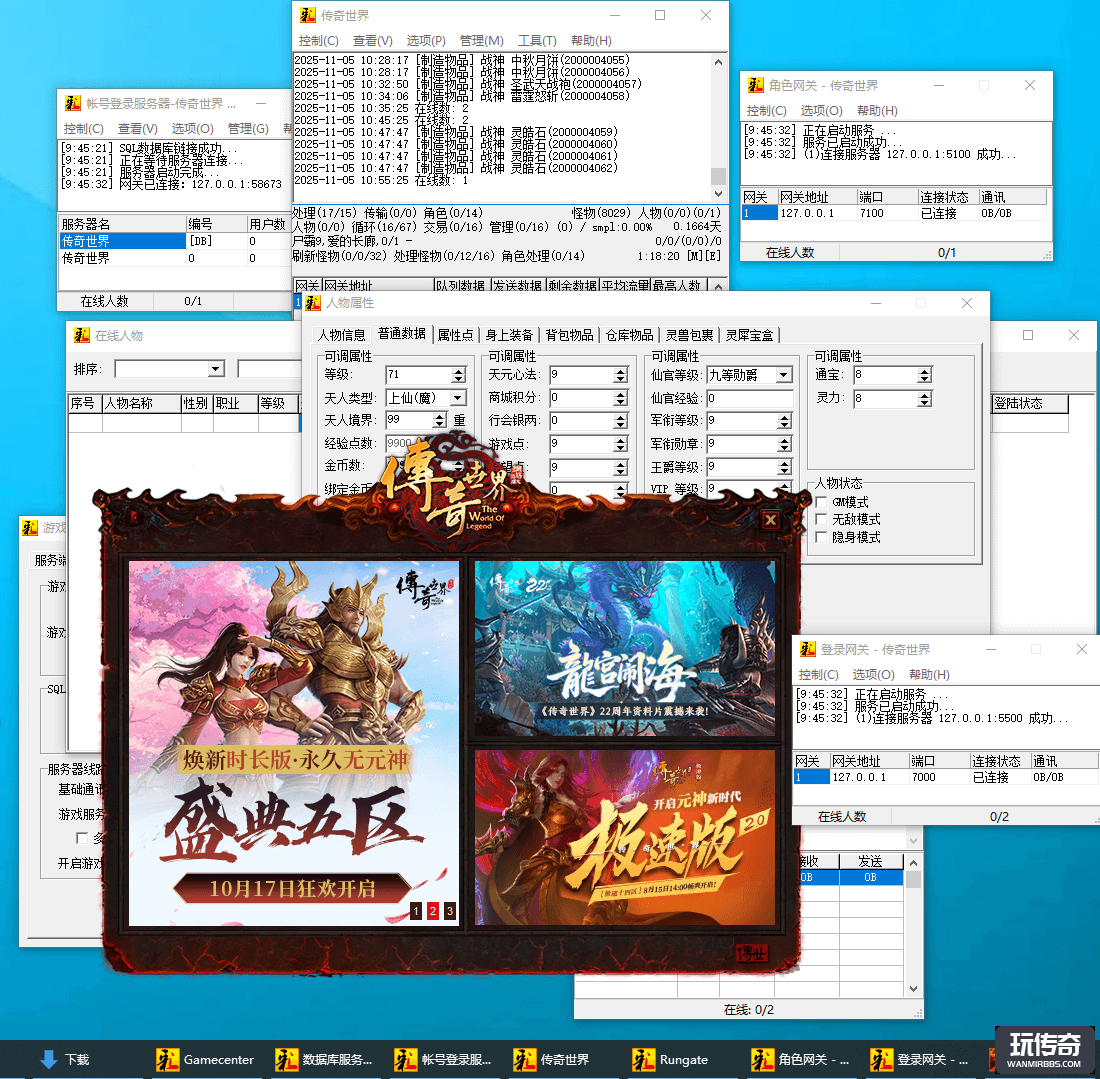Click 人物名称 column header

tap(142, 403)
